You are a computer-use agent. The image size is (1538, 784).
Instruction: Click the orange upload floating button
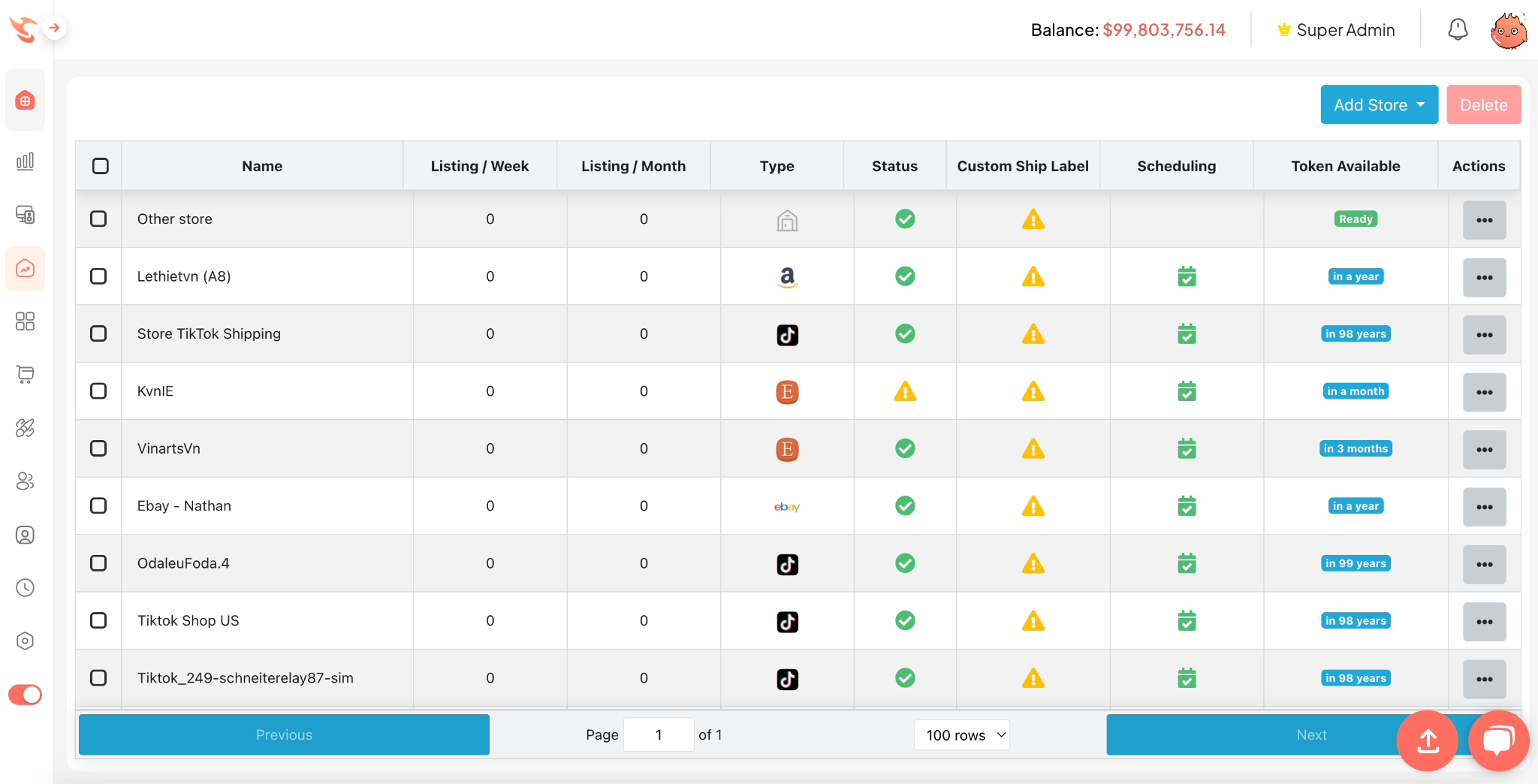tap(1427, 740)
